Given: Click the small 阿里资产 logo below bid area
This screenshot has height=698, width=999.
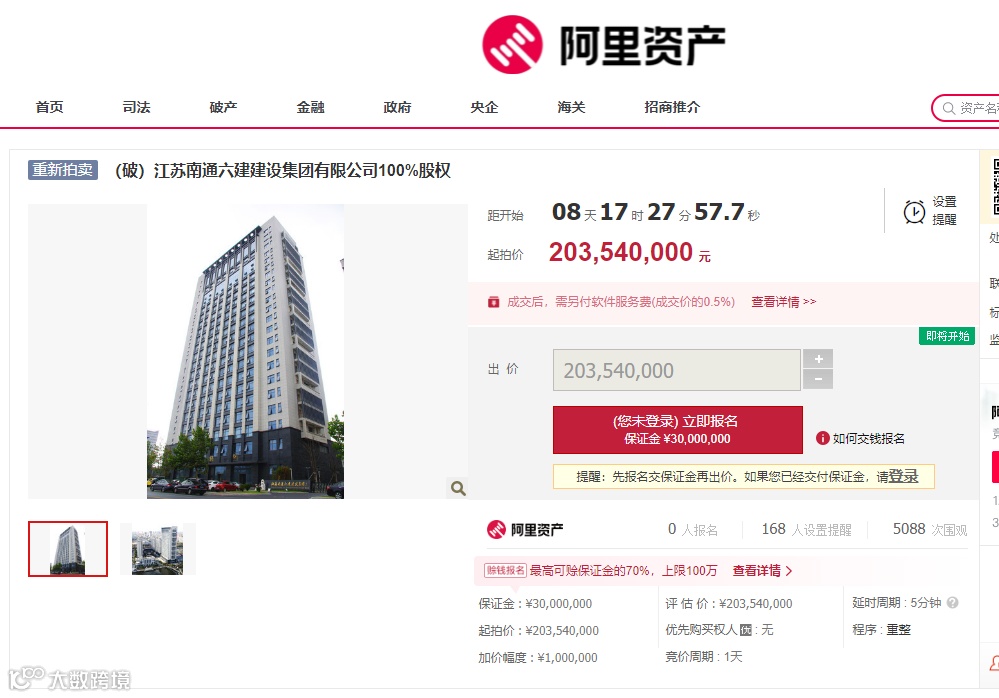Looking at the screenshot, I should 525,529.
